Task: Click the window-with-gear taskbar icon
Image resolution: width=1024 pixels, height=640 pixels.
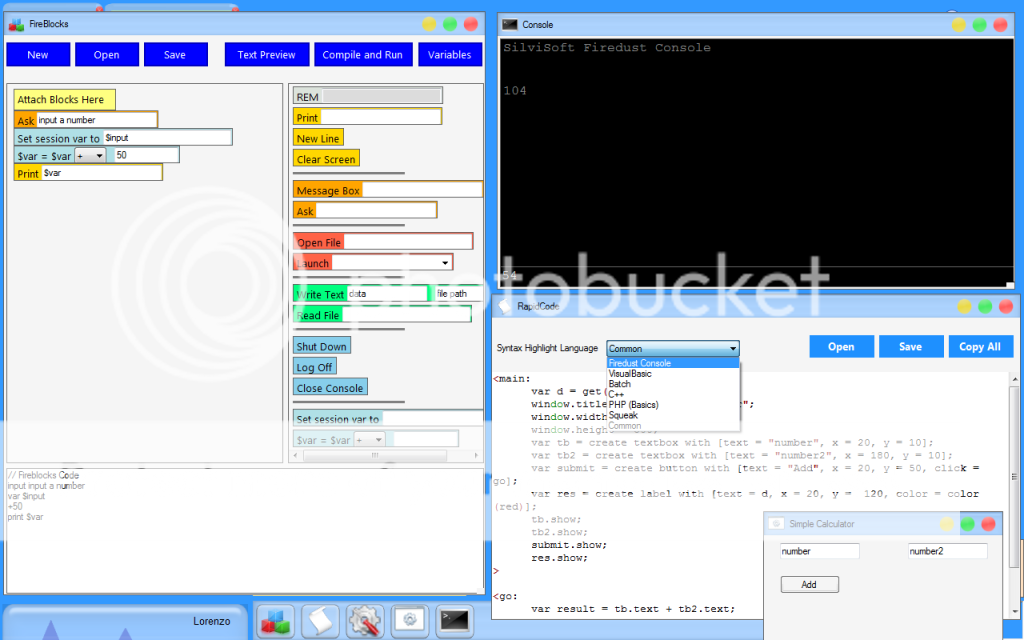Action: (x=410, y=621)
